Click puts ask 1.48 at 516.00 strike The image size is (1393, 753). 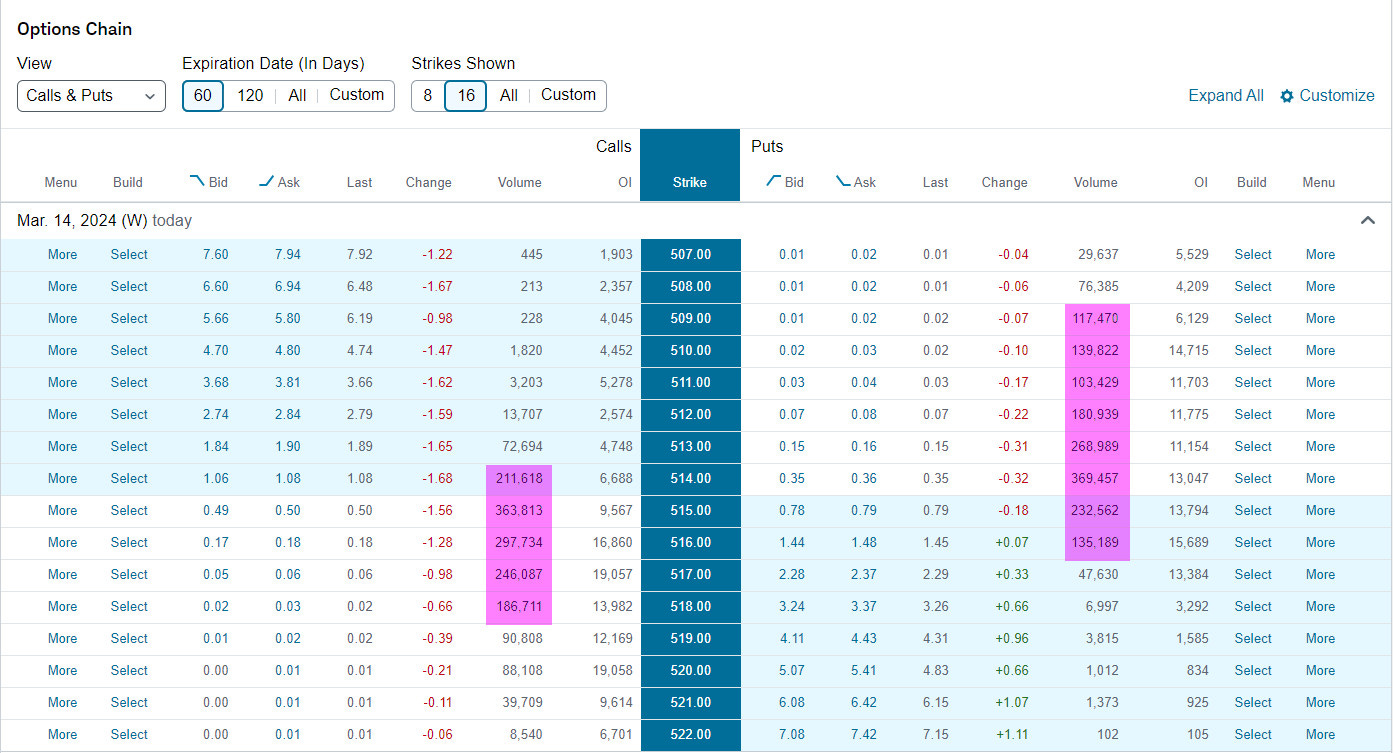[864, 543]
